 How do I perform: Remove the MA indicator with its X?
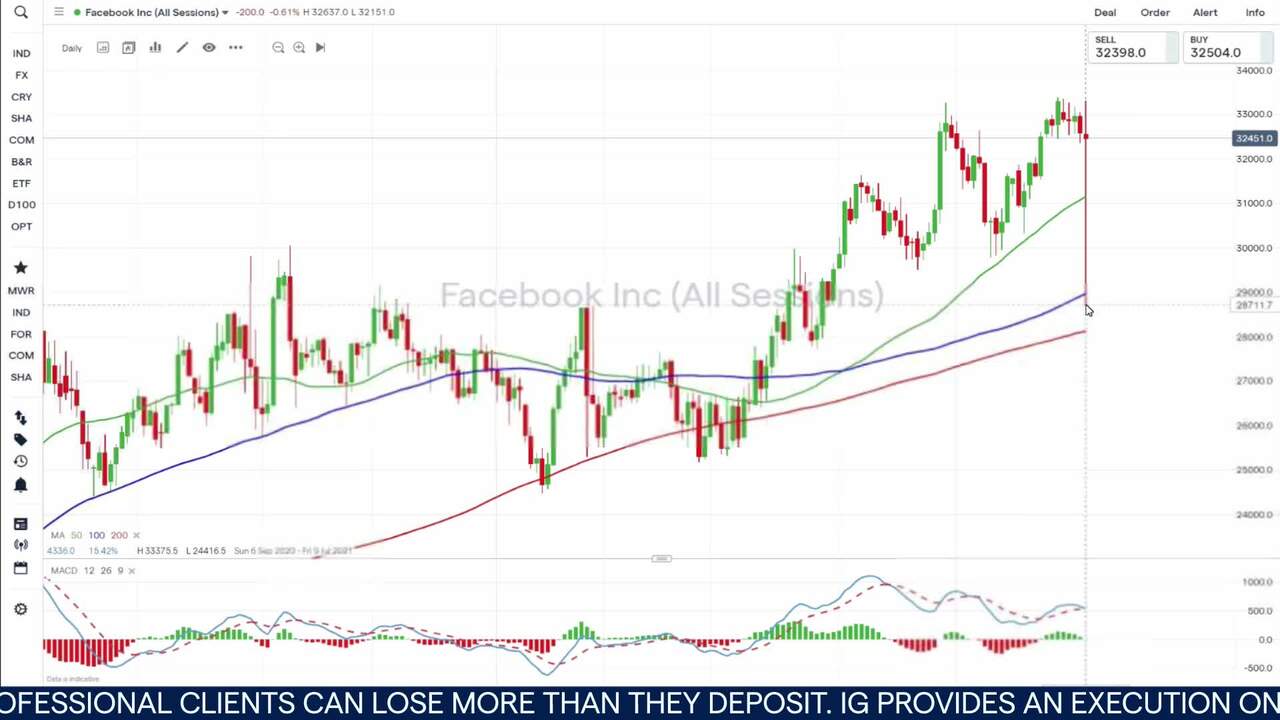136,535
